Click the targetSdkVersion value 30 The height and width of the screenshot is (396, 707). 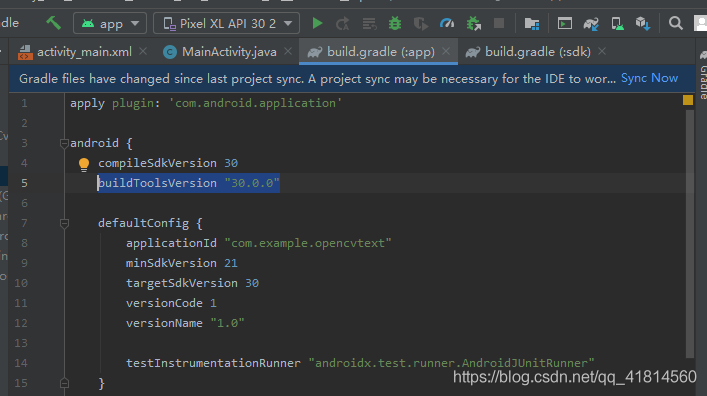tap(252, 283)
